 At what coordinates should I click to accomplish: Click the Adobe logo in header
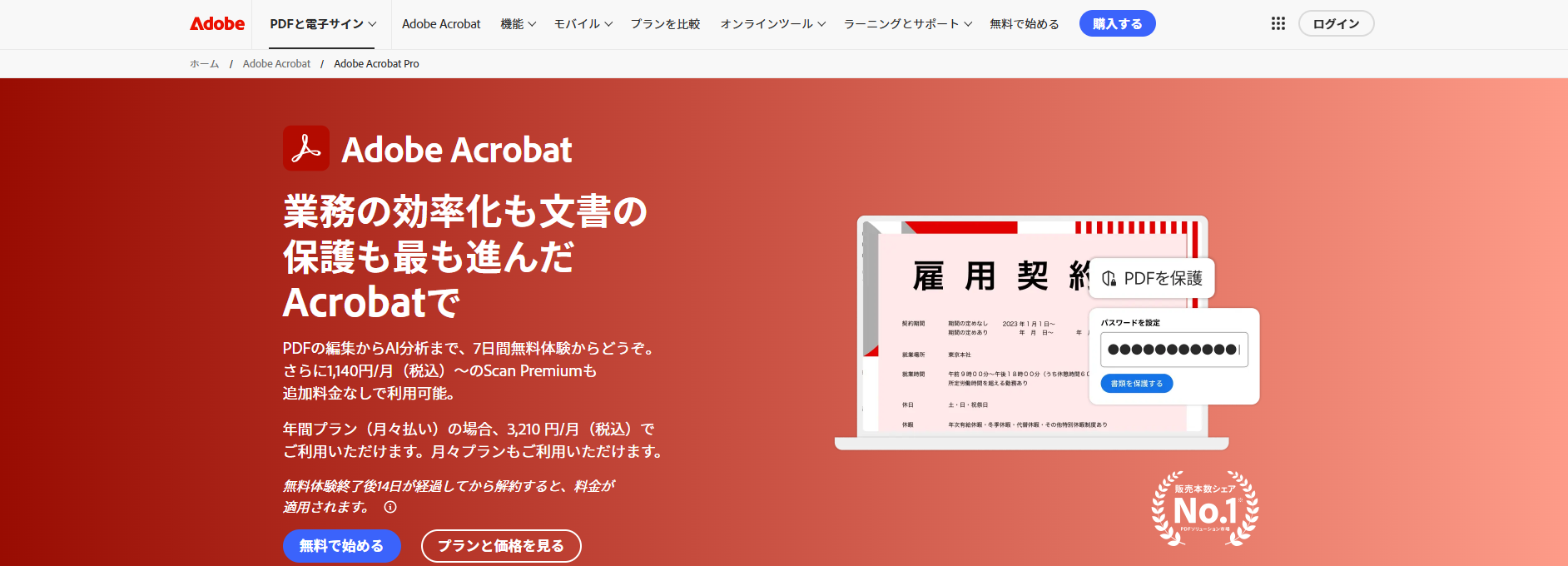[217, 23]
